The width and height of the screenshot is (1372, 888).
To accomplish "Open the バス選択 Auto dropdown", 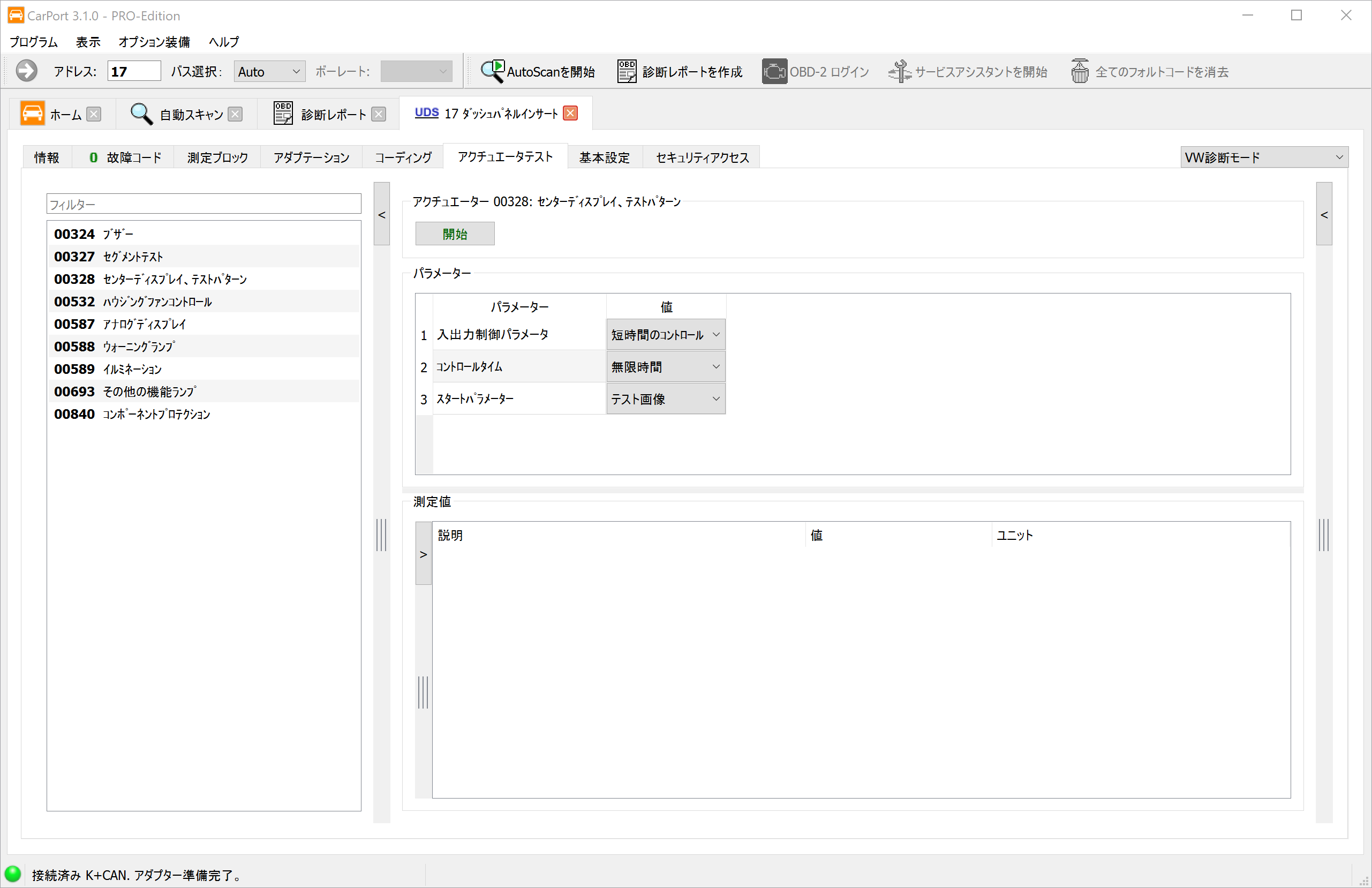I will point(269,72).
